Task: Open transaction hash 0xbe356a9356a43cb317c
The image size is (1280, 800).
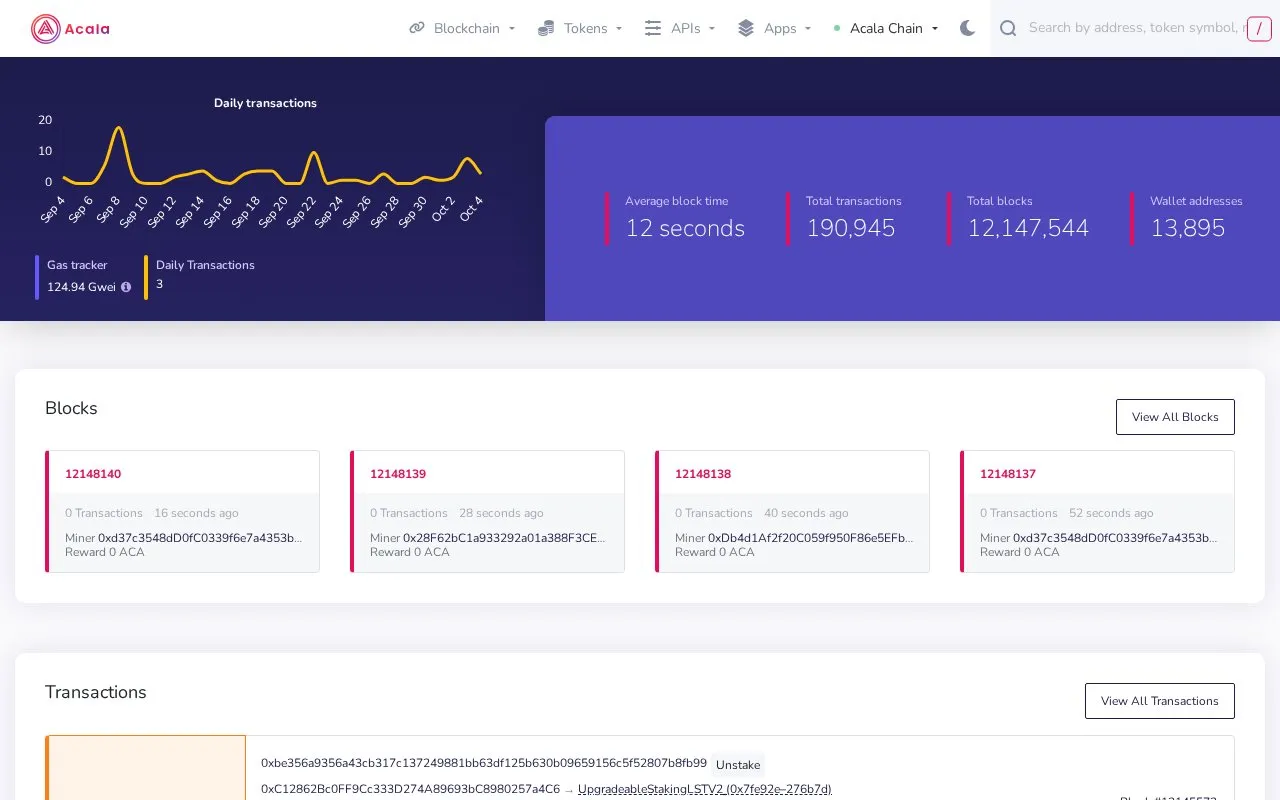Action: pyautogui.click(x=484, y=763)
